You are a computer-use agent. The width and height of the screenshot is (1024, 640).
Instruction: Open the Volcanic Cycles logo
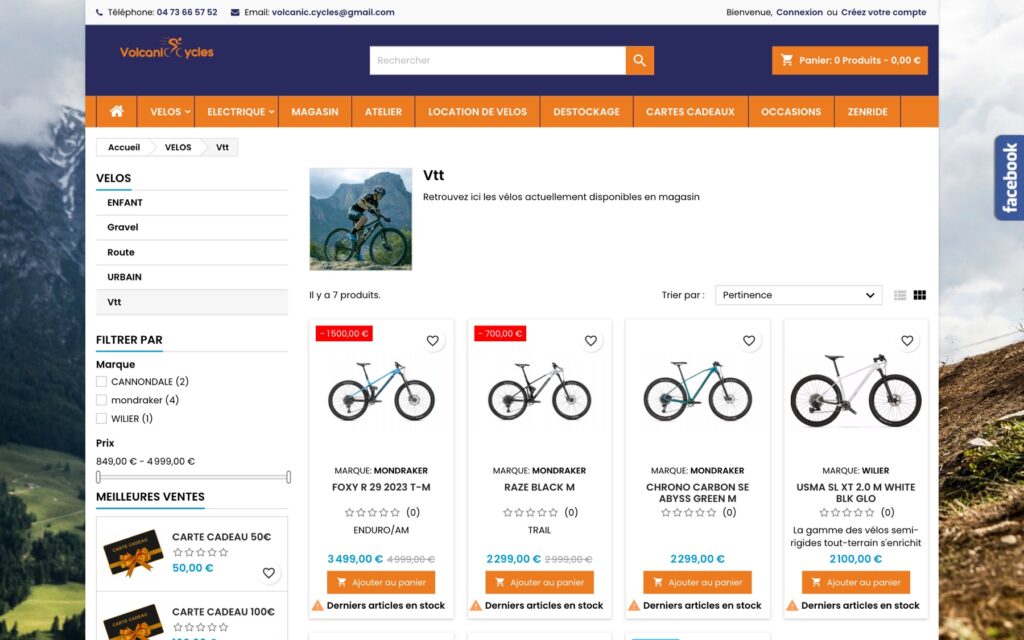tap(167, 50)
